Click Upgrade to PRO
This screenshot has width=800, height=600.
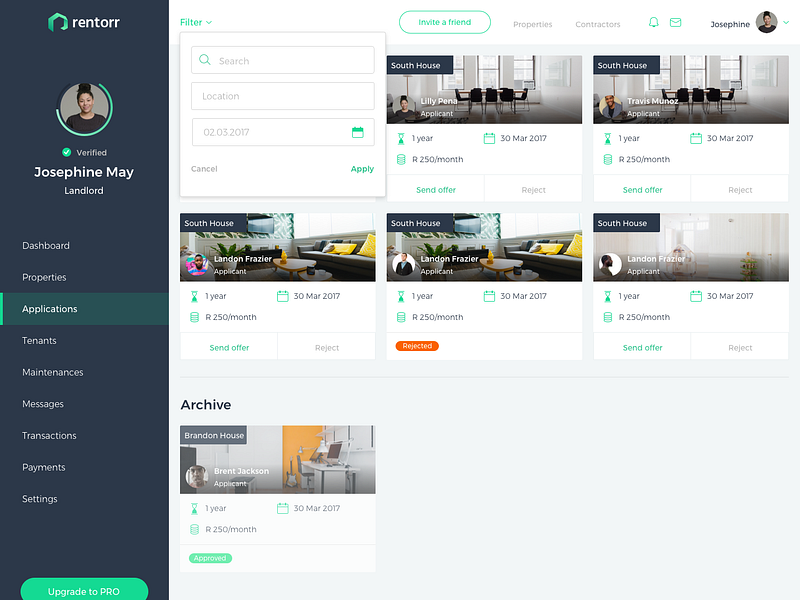[84, 591]
